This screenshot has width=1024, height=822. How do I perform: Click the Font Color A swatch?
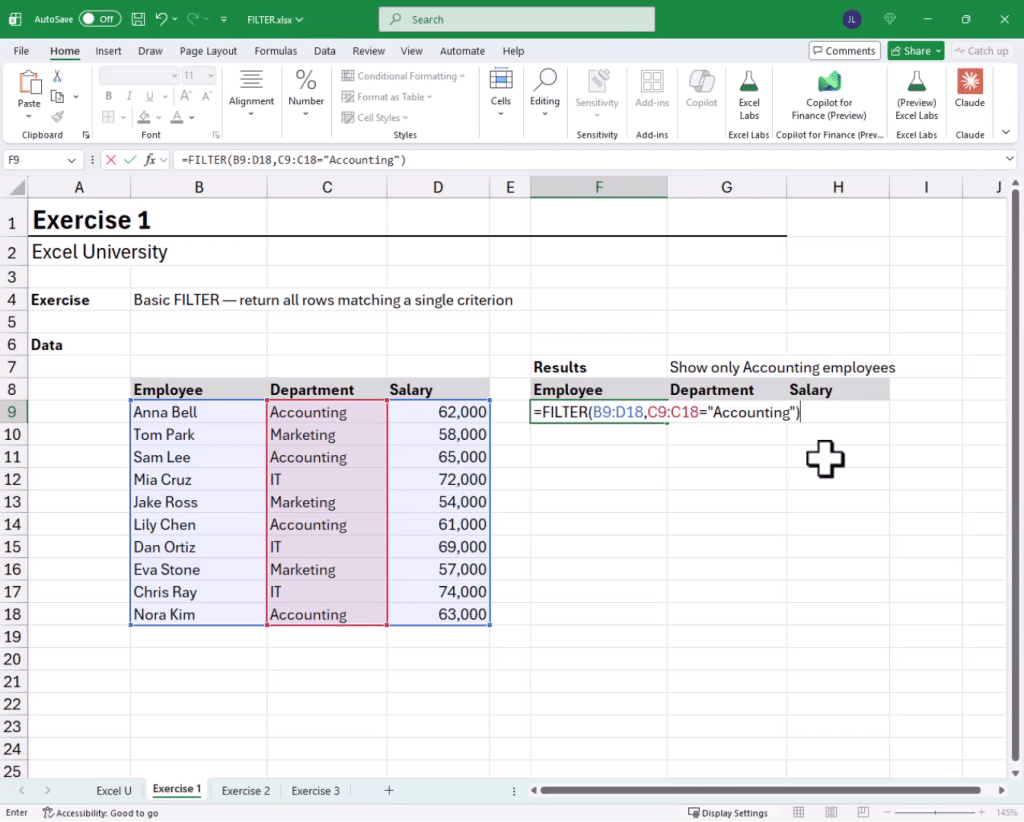tap(176, 118)
